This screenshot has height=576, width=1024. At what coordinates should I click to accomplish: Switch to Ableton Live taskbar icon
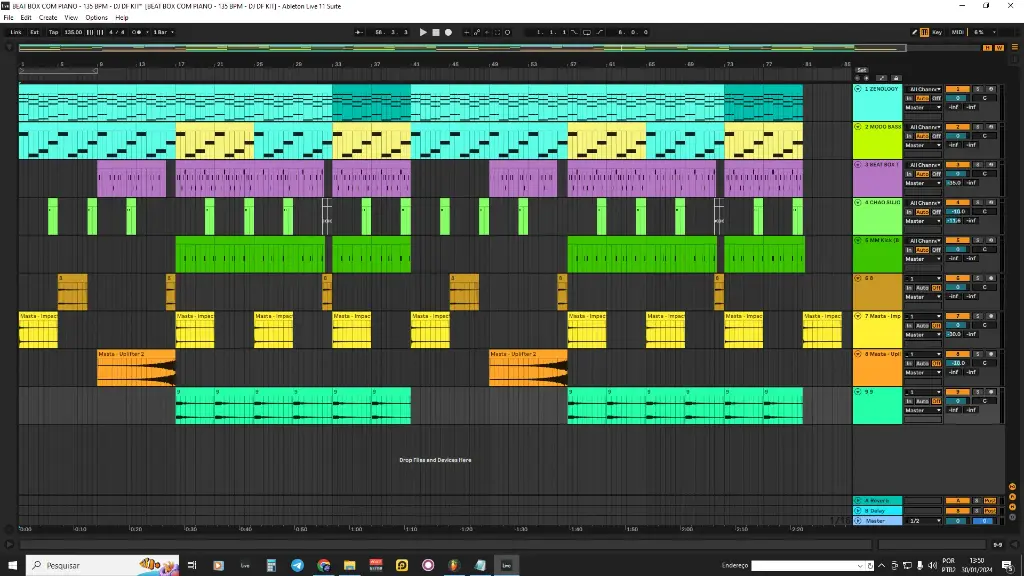[x=506, y=565]
